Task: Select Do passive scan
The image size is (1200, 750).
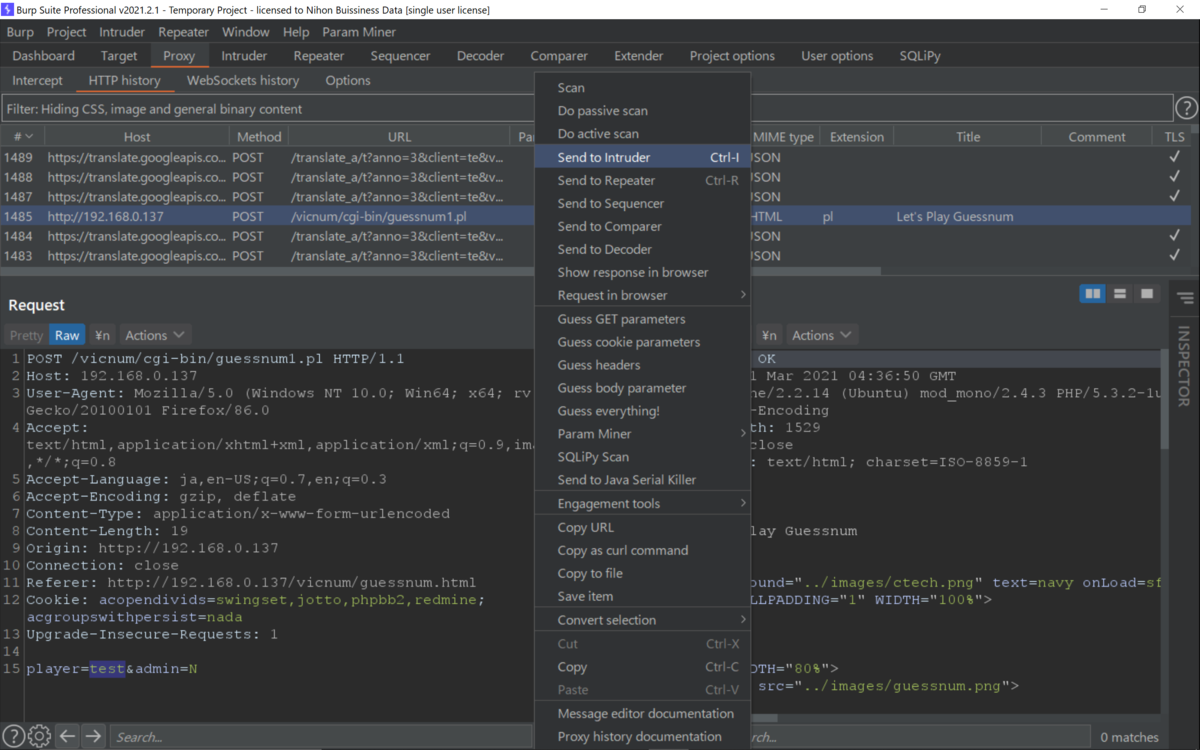Action: tap(642, 111)
